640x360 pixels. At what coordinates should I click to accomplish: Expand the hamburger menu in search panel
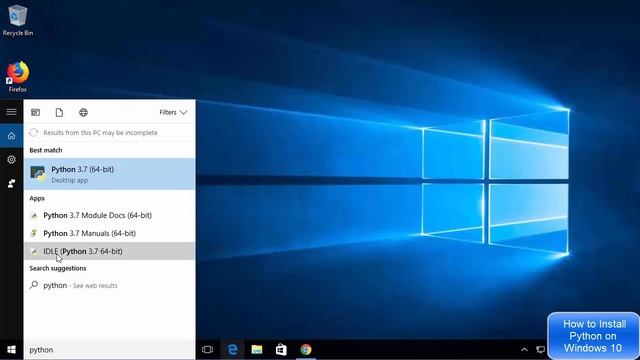11,112
